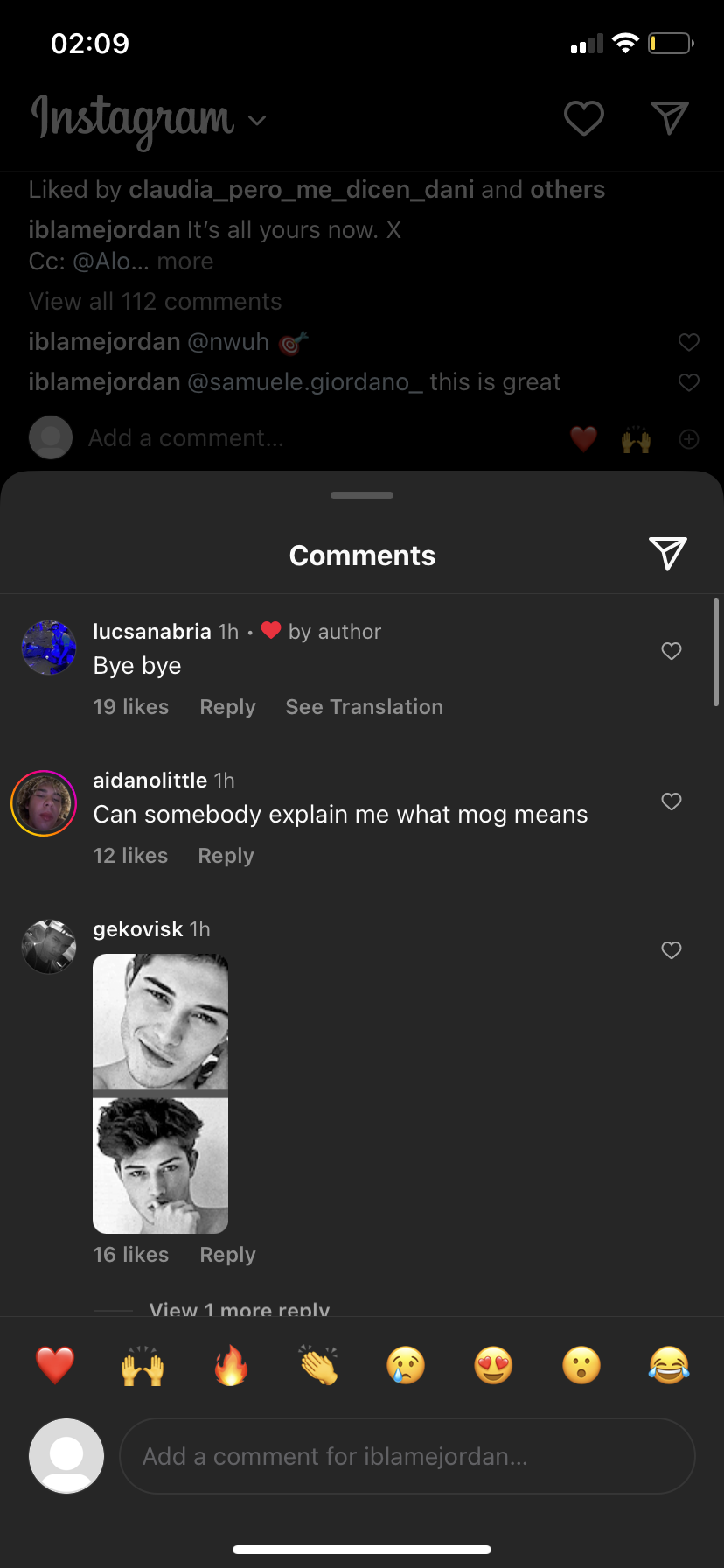
Task: Open gekovisk's posted image in comment
Action: coord(161,1094)
